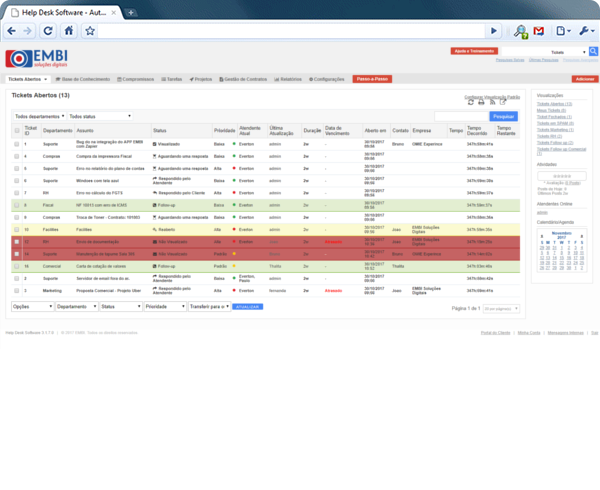The image size is (600, 490).
Task: Check the box for ticket 1 row
Action: [x=16, y=145]
